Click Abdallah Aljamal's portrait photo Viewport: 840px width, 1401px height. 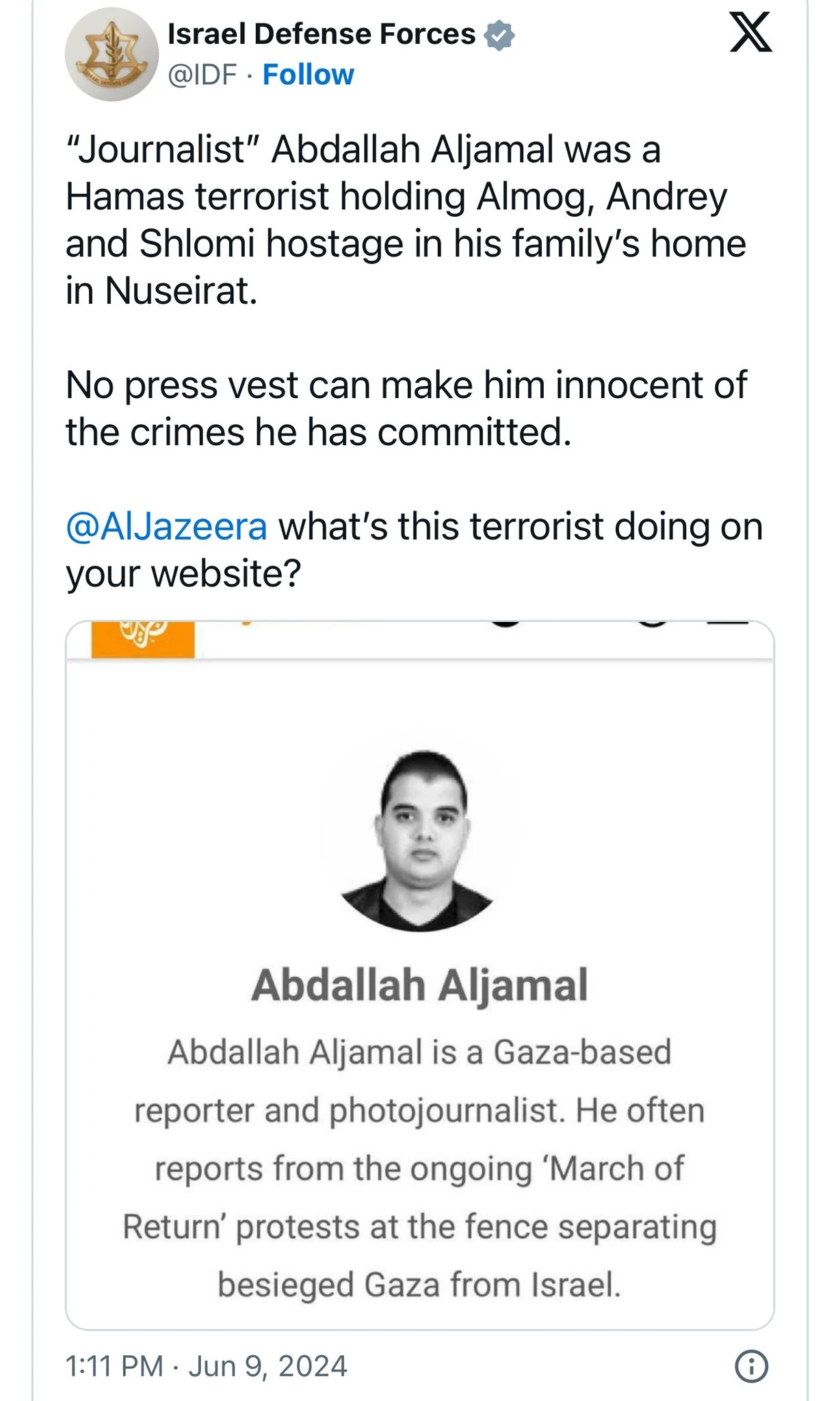pyautogui.click(x=419, y=841)
